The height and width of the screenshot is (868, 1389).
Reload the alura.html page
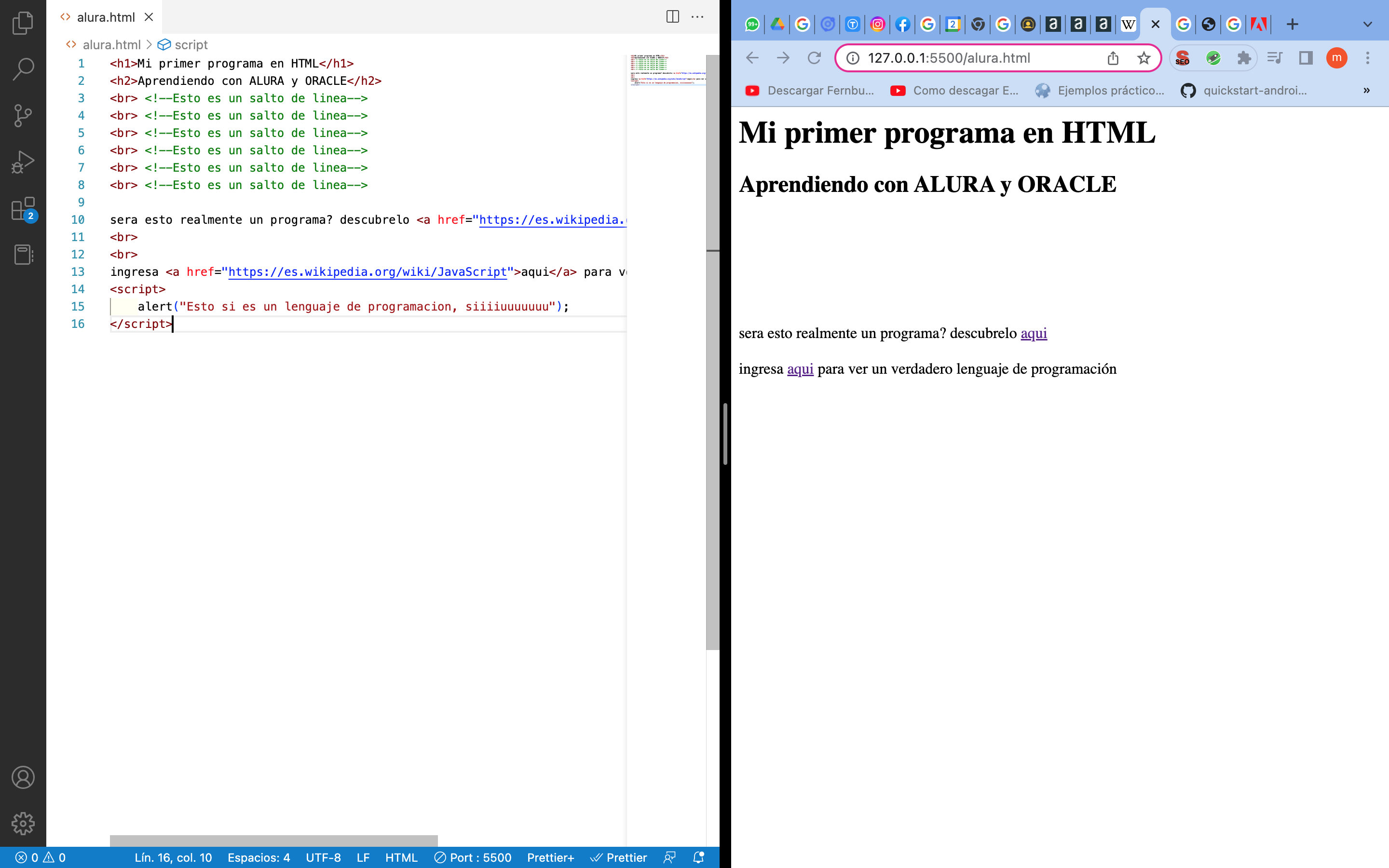(x=814, y=58)
